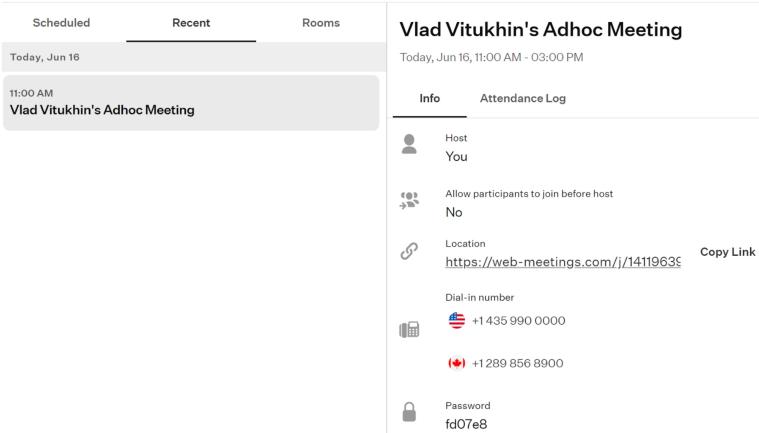
Task: Click the US flag icon
Action: coord(456,320)
